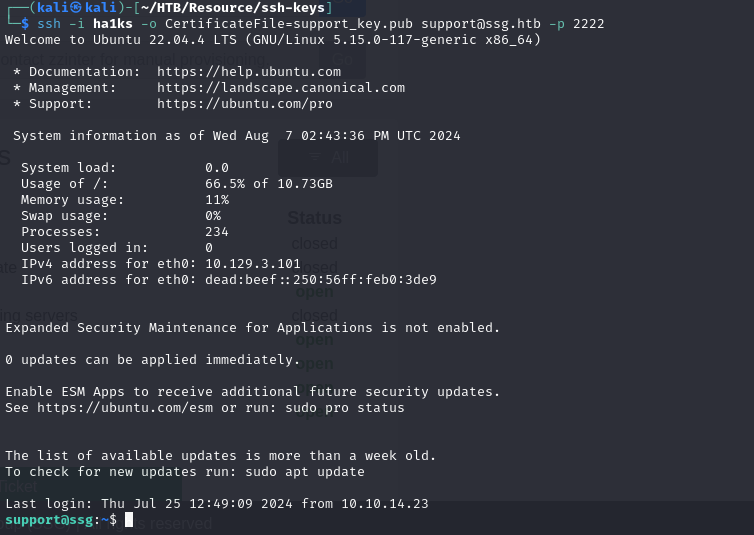Place cursor at support@ssg shell prompt
The image size is (754, 535).
(x=61, y=520)
